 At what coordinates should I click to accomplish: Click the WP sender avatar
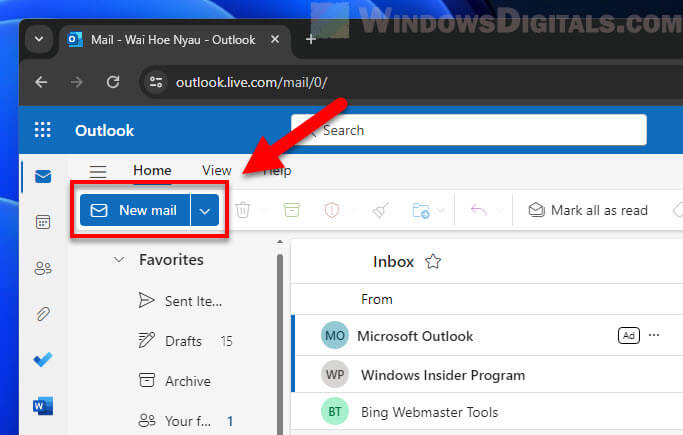tap(335, 374)
